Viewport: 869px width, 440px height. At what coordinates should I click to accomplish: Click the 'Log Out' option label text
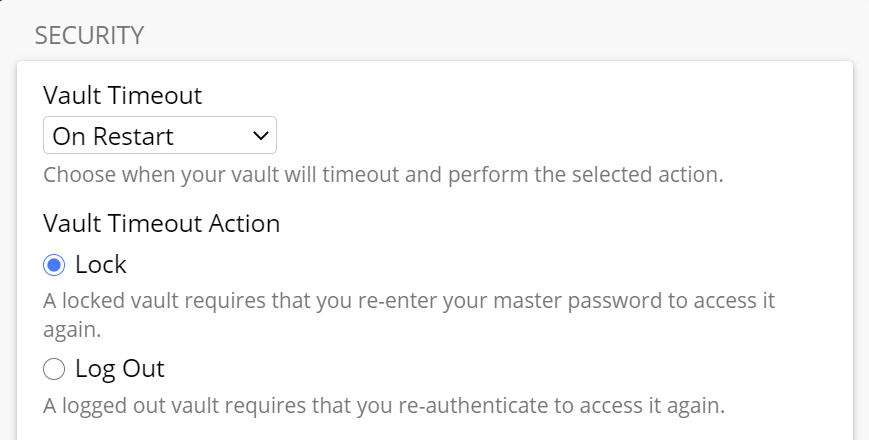point(120,369)
